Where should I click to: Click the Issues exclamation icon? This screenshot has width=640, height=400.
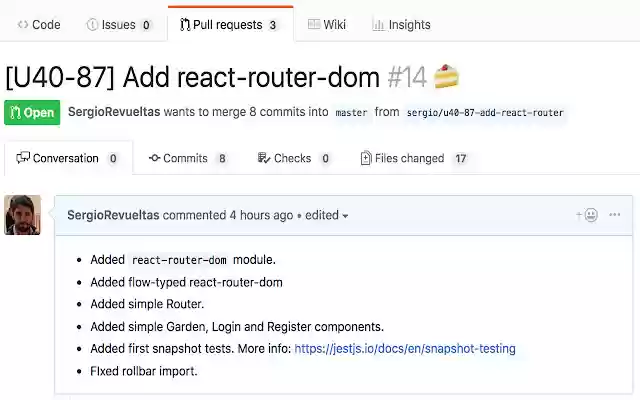pyautogui.click(x=92, y=25)
